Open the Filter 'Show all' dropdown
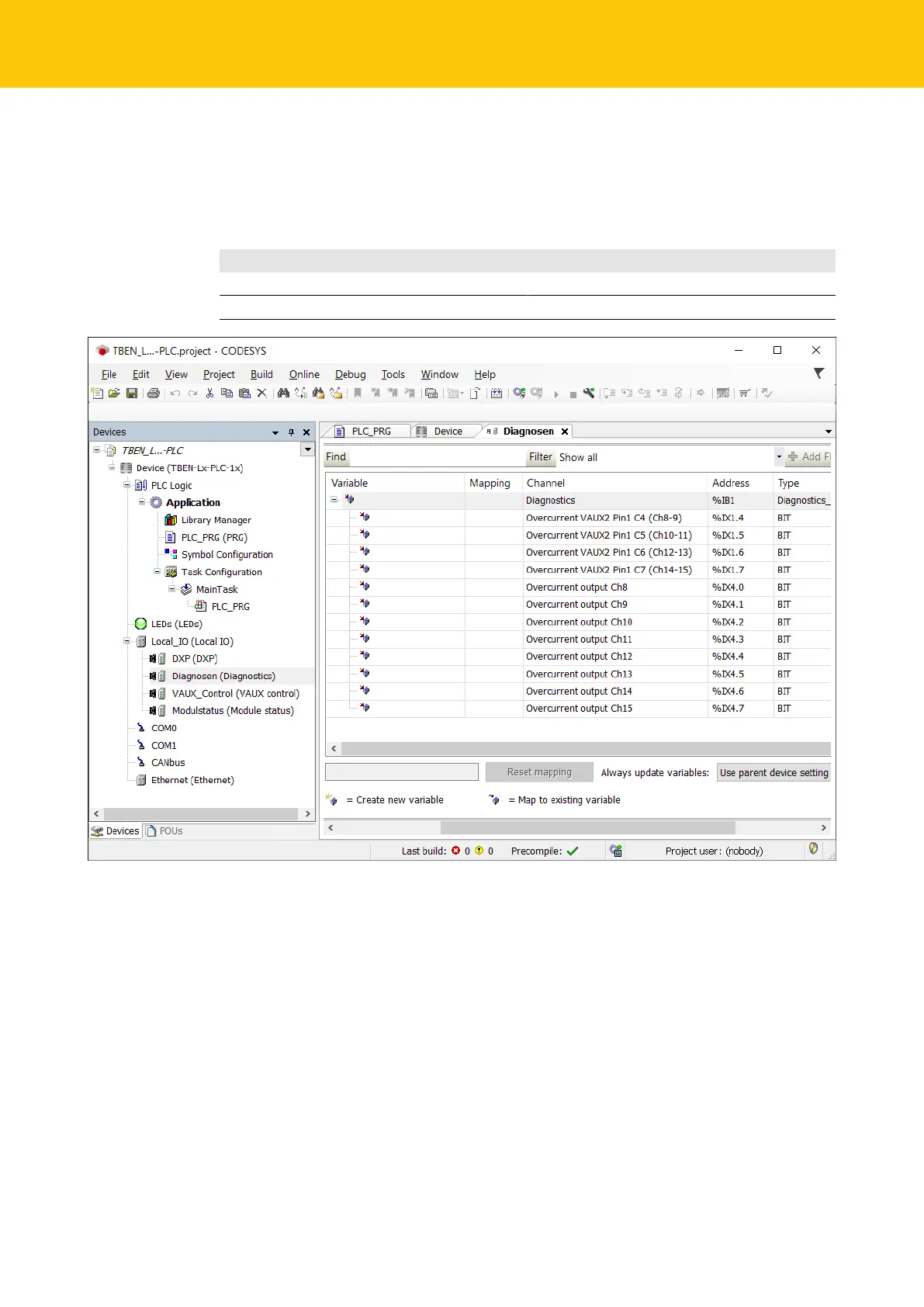924x1307 pixels. tap(779, 457)
